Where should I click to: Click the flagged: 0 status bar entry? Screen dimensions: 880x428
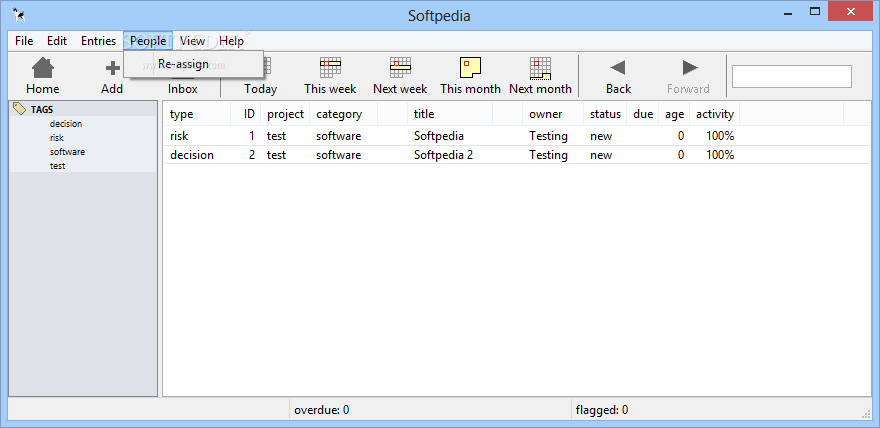coord(602,410)
